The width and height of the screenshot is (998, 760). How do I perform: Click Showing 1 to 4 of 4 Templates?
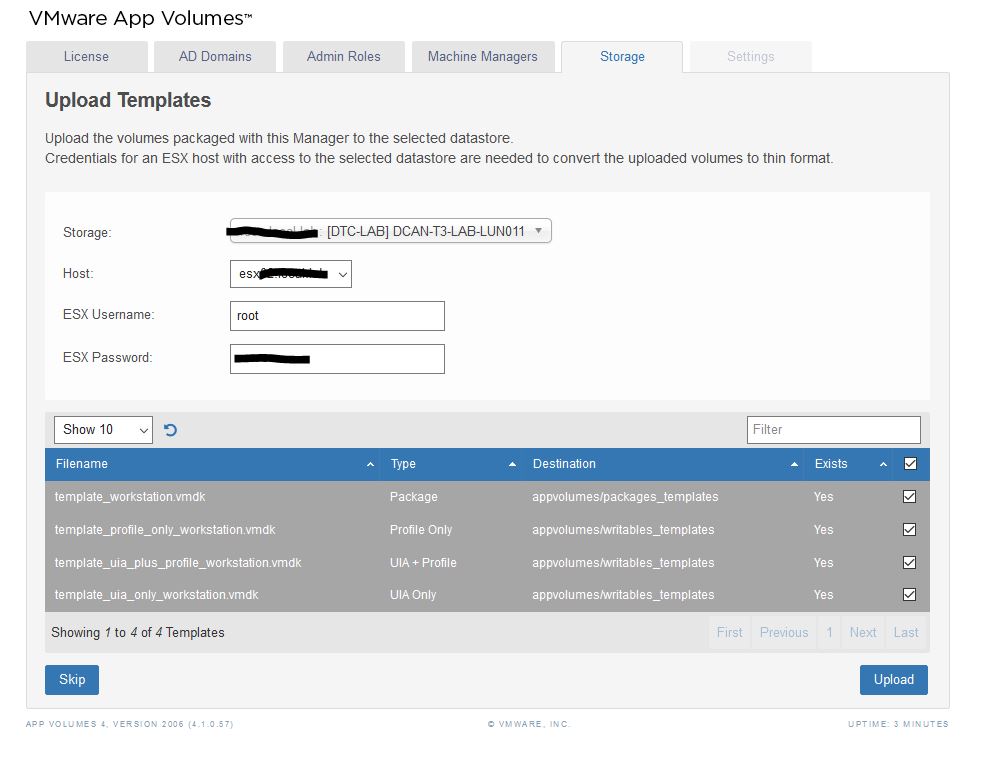pyautogui.click(x=137, y=633)
